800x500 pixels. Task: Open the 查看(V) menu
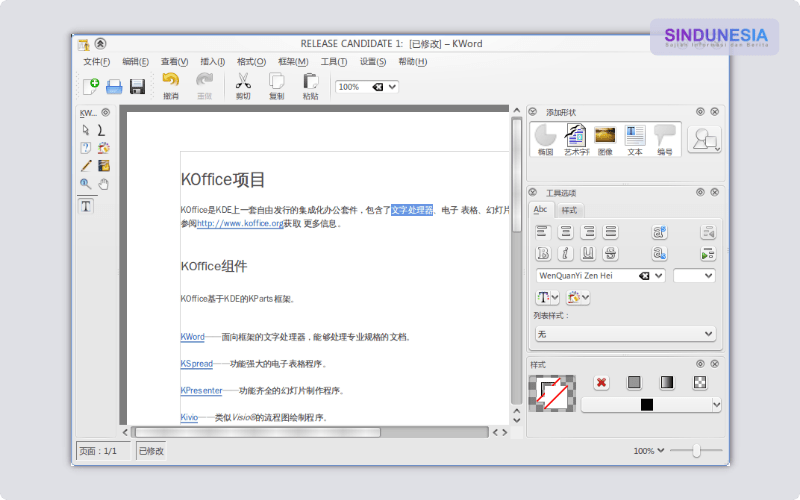174,62
